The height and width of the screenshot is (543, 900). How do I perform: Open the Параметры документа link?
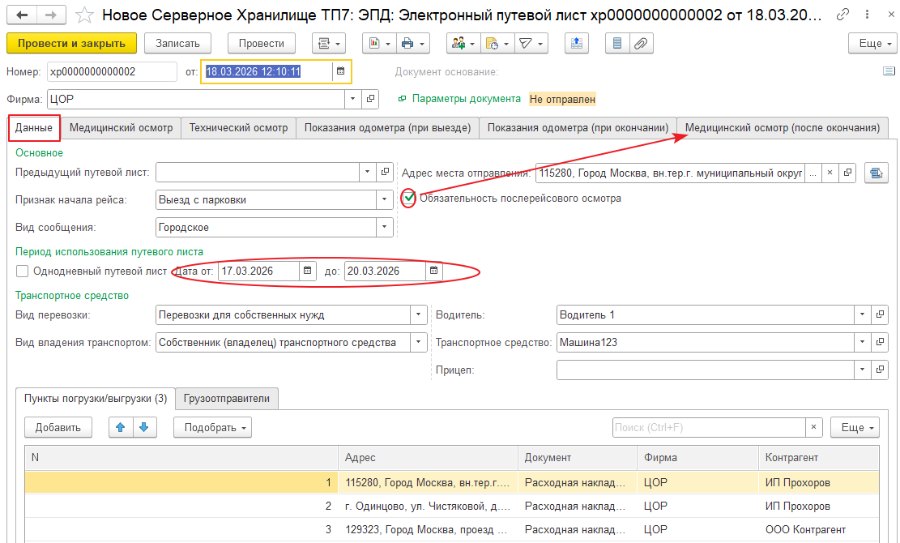466,98
